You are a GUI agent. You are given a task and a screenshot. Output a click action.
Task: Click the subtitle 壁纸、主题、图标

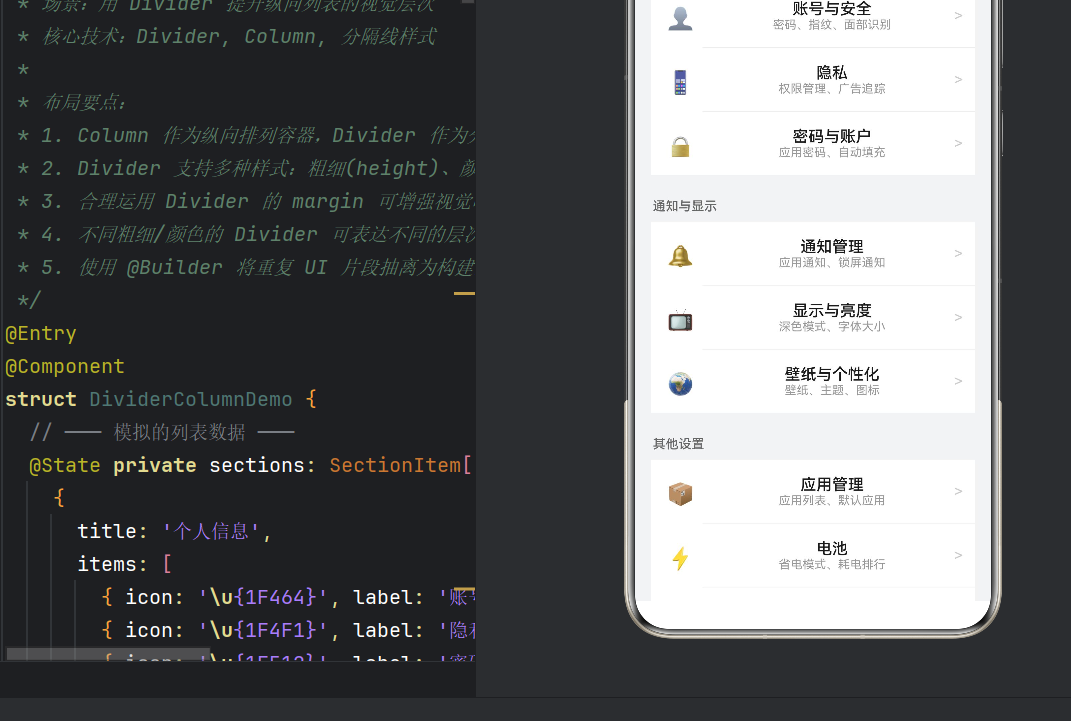832,390
